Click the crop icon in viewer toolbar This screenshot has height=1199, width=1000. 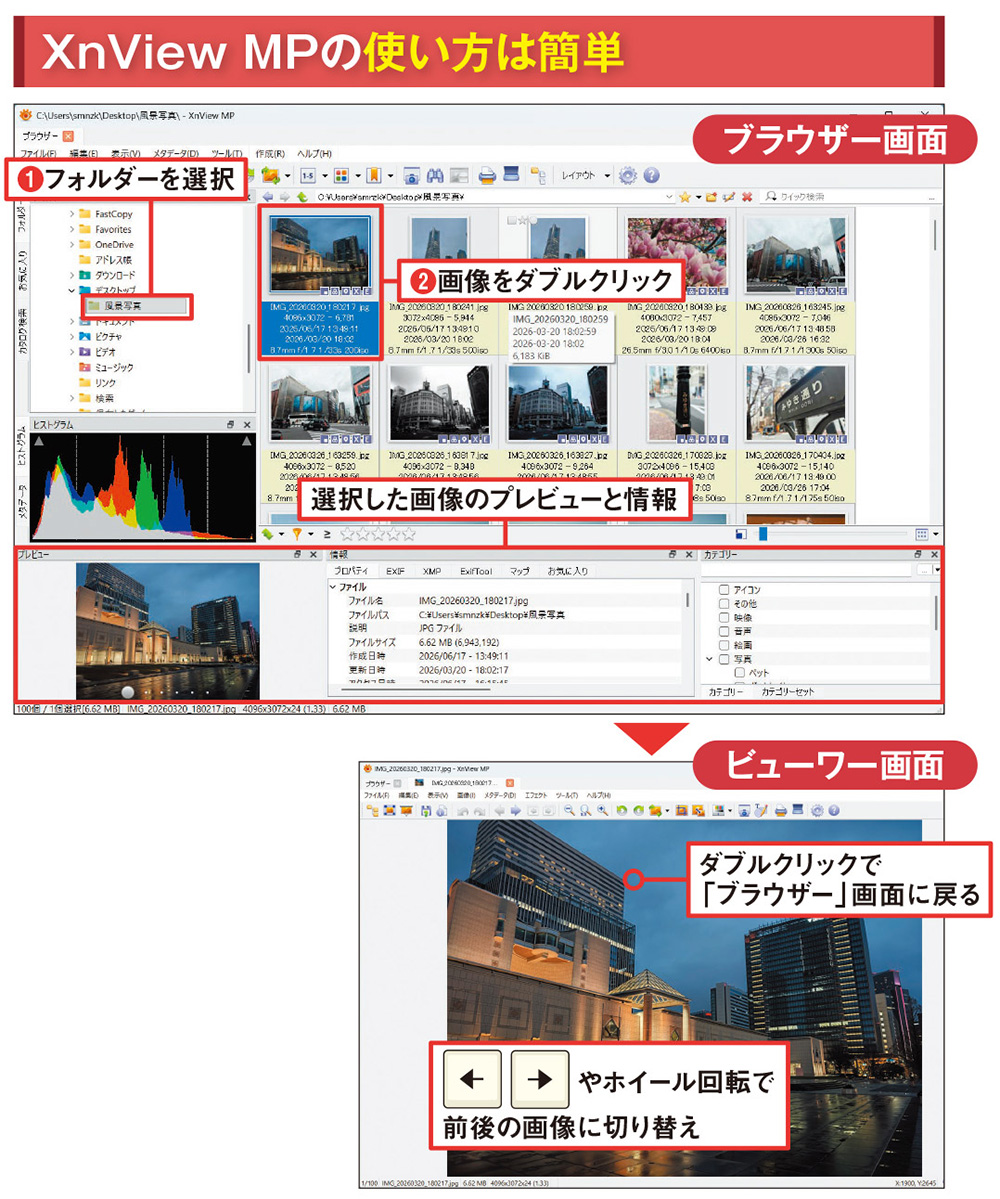click(681, 811)
